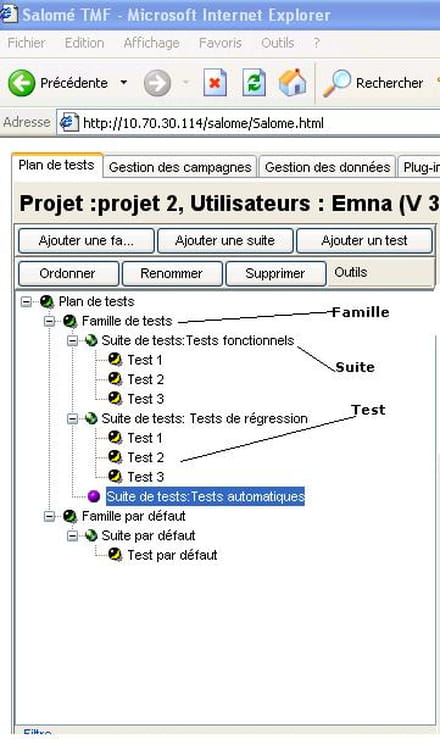
Task: Go to the home page icon
Action: (292, 82)
